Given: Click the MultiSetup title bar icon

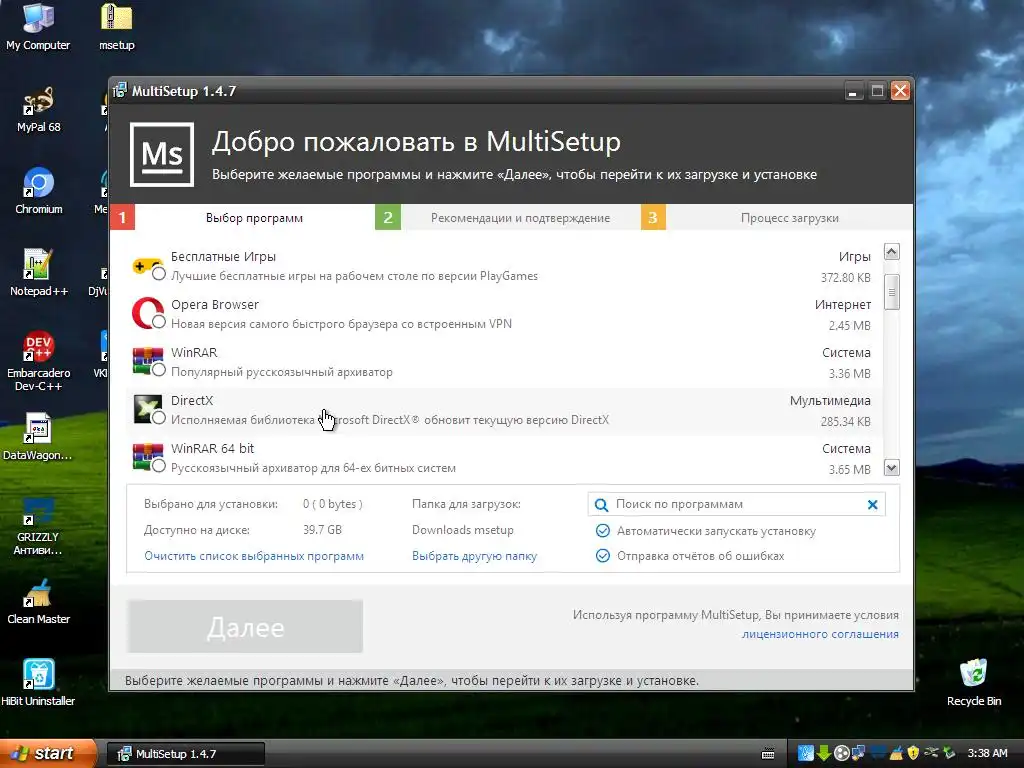Looking at the screenshot, I should (x=120, y=91).
